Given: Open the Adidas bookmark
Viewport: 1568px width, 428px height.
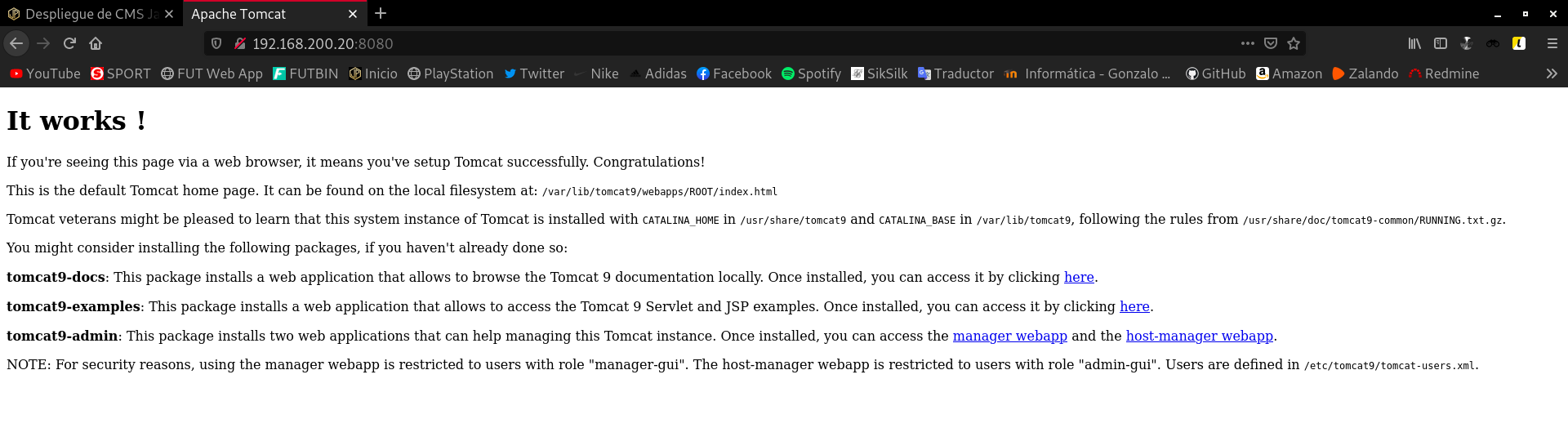Looking at the screenshot, I should (x=657, y=74).
